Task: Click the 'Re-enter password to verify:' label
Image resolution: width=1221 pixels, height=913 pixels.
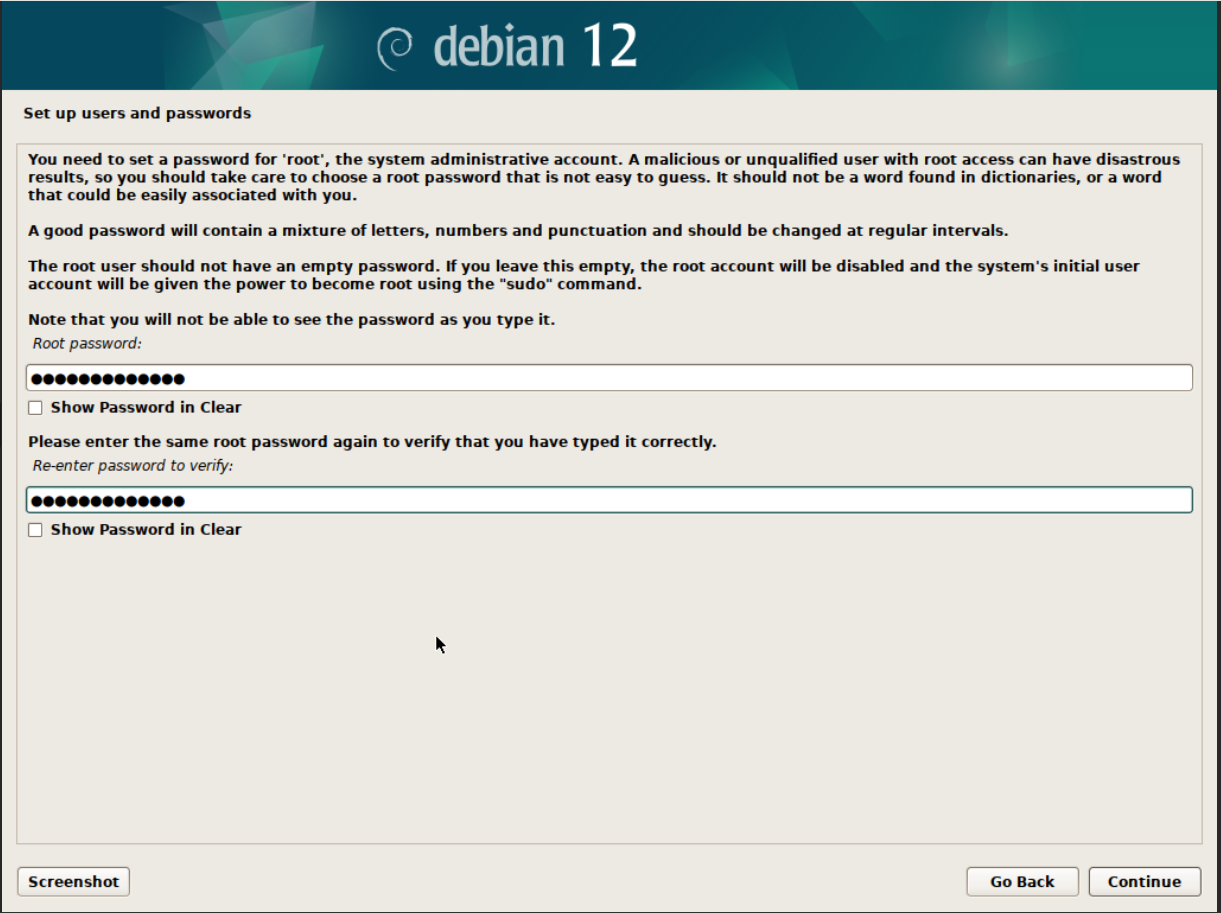Action: [133, 465]
